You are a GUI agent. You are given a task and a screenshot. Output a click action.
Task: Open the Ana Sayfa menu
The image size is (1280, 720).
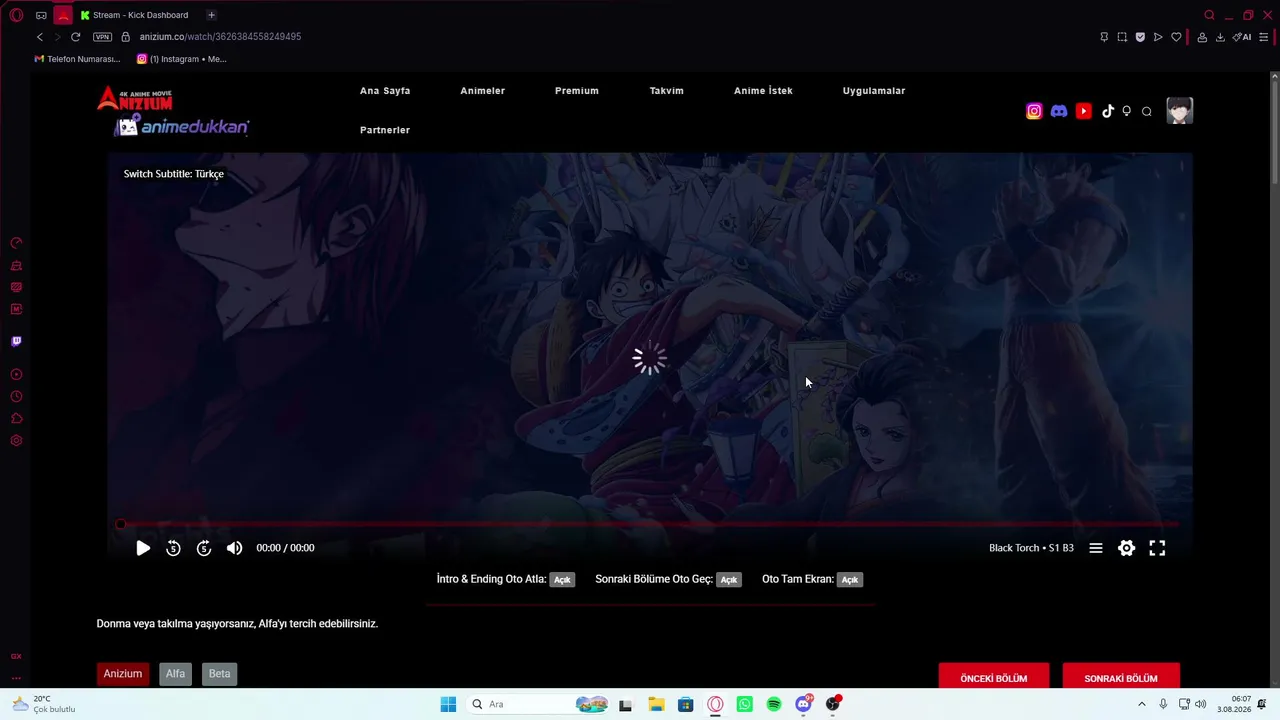click(x=385, y=91)
